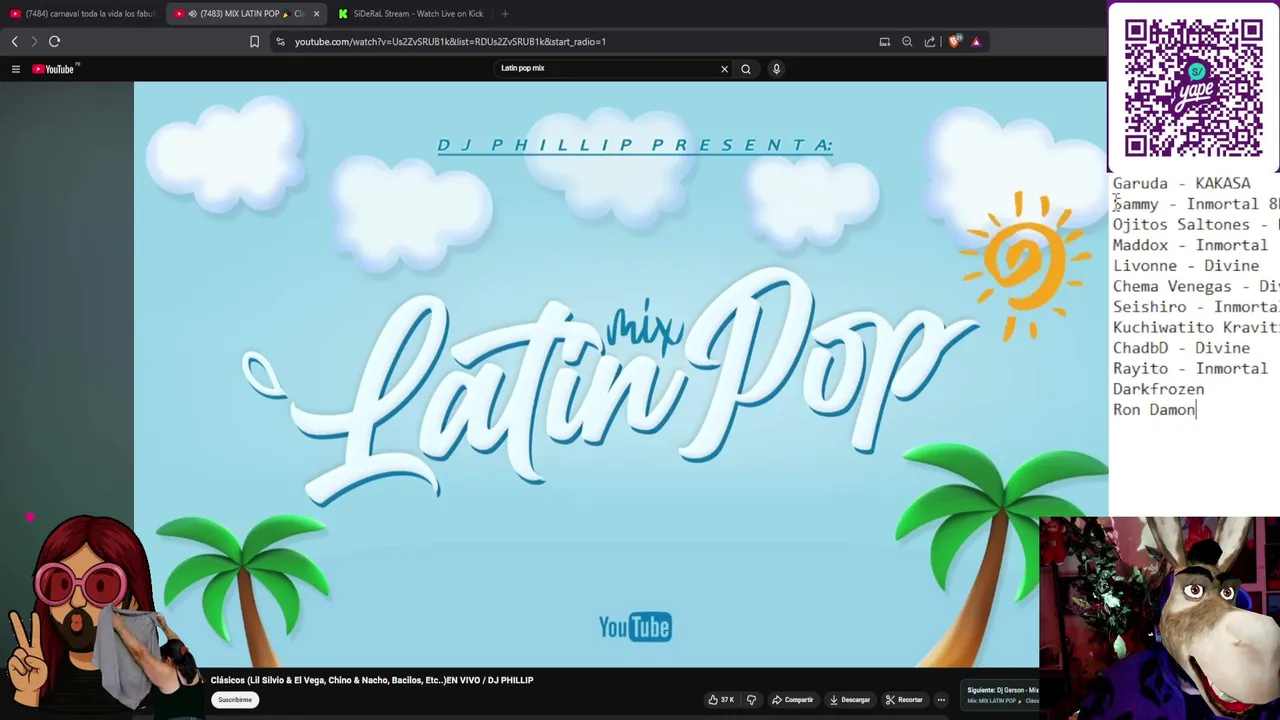Bookmark this page icon
The width and height of the screenshot is (1280, 720).
254,41
